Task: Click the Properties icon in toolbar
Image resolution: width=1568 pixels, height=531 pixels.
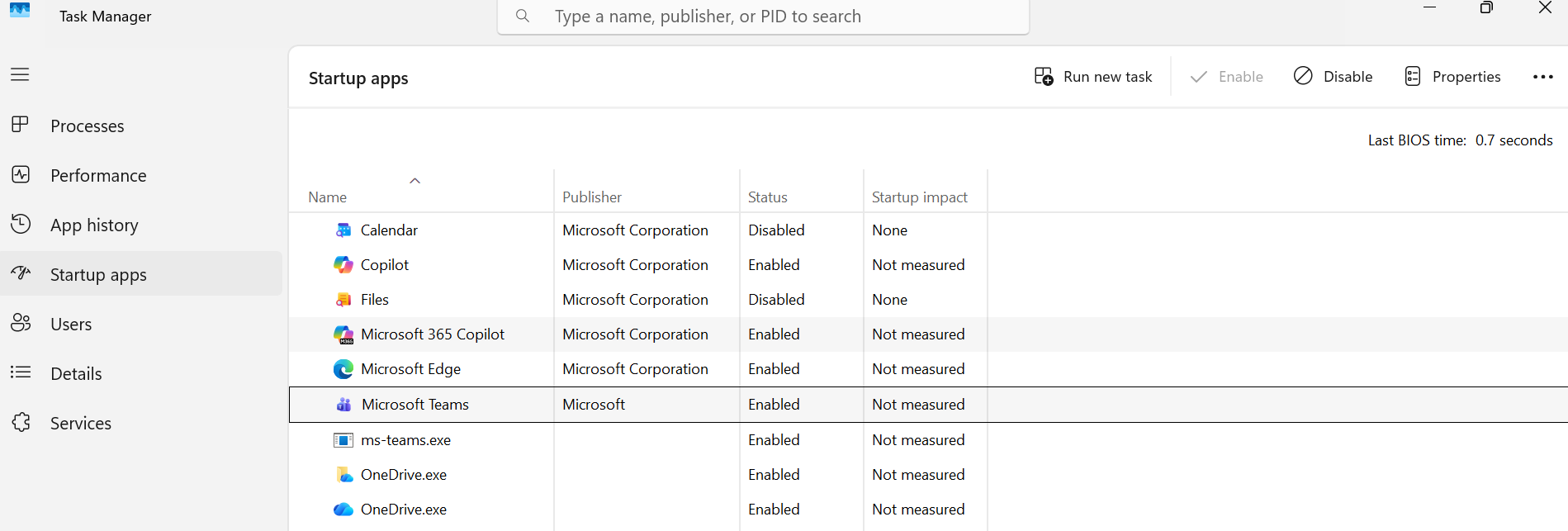Action: pos(1413,76)
